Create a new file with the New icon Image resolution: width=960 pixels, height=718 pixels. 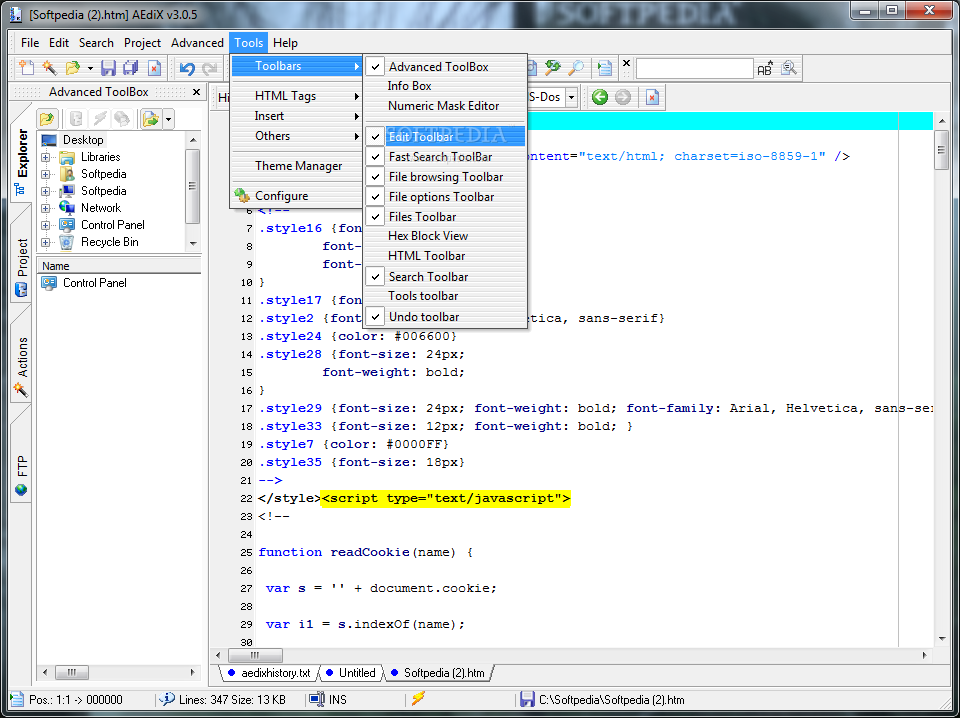pyautogui.click(x=26, y=67)
